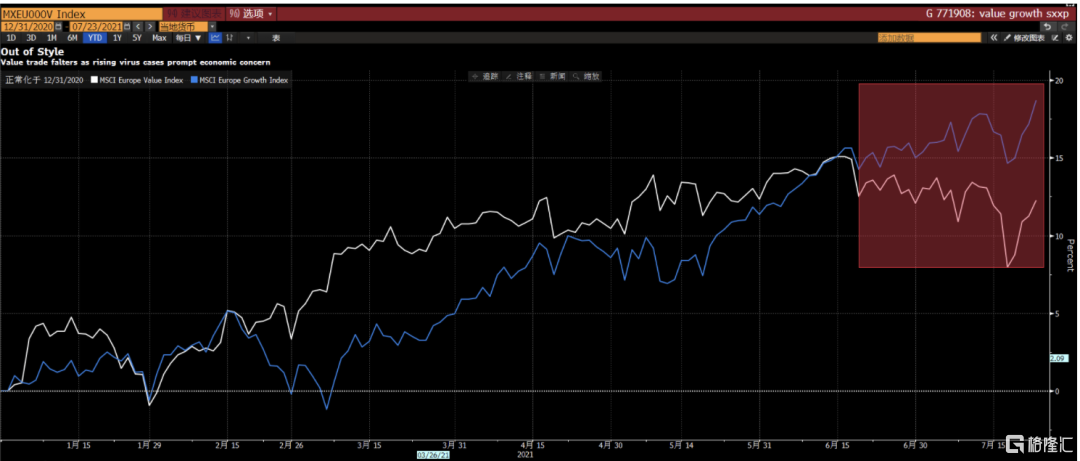Toggle MSCI Europe Value Index legend swatch

[x=95, y=80]
